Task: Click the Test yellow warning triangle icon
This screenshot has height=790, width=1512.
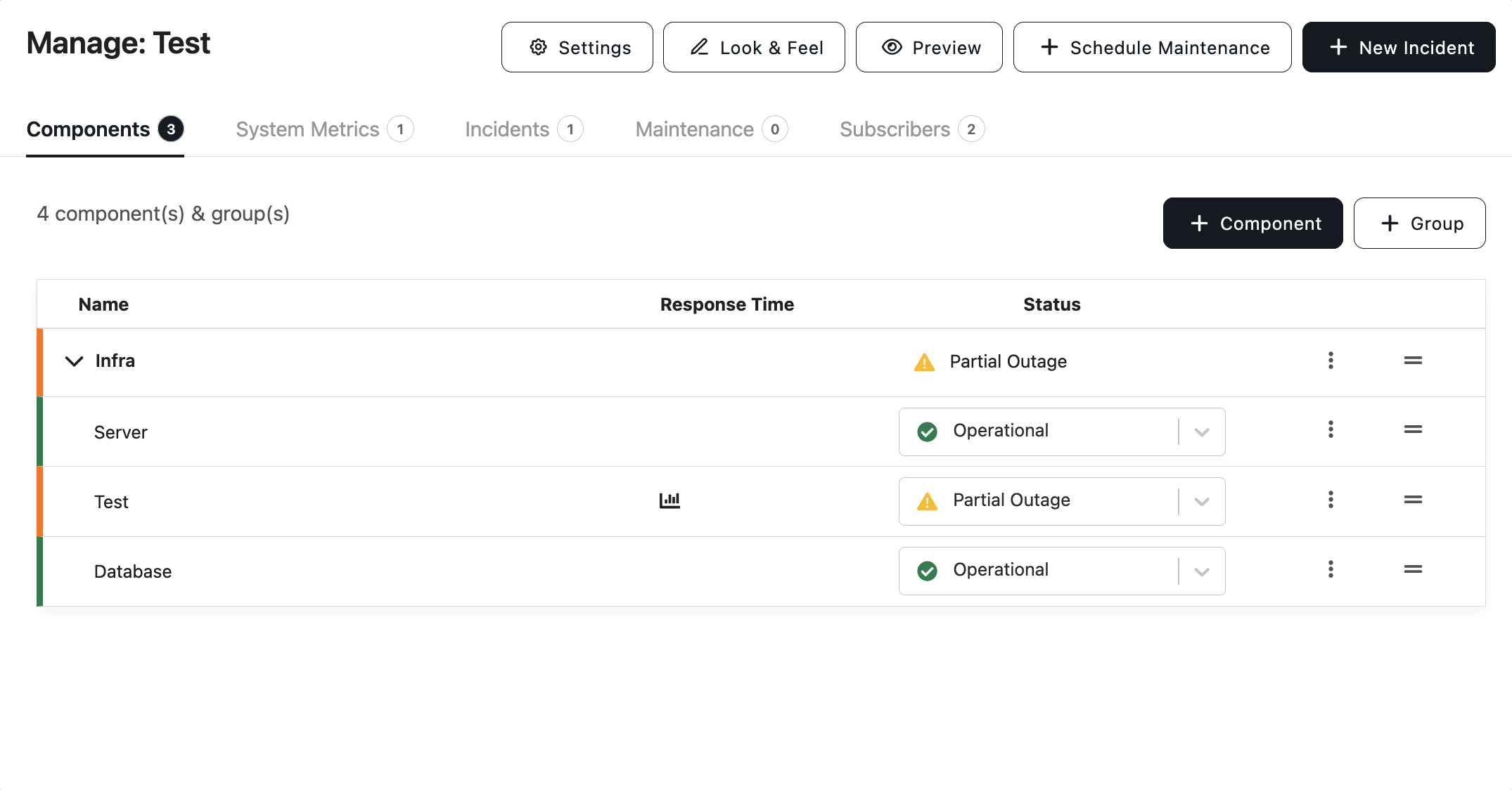Action: pyautogui.click(x=927, y=501)
